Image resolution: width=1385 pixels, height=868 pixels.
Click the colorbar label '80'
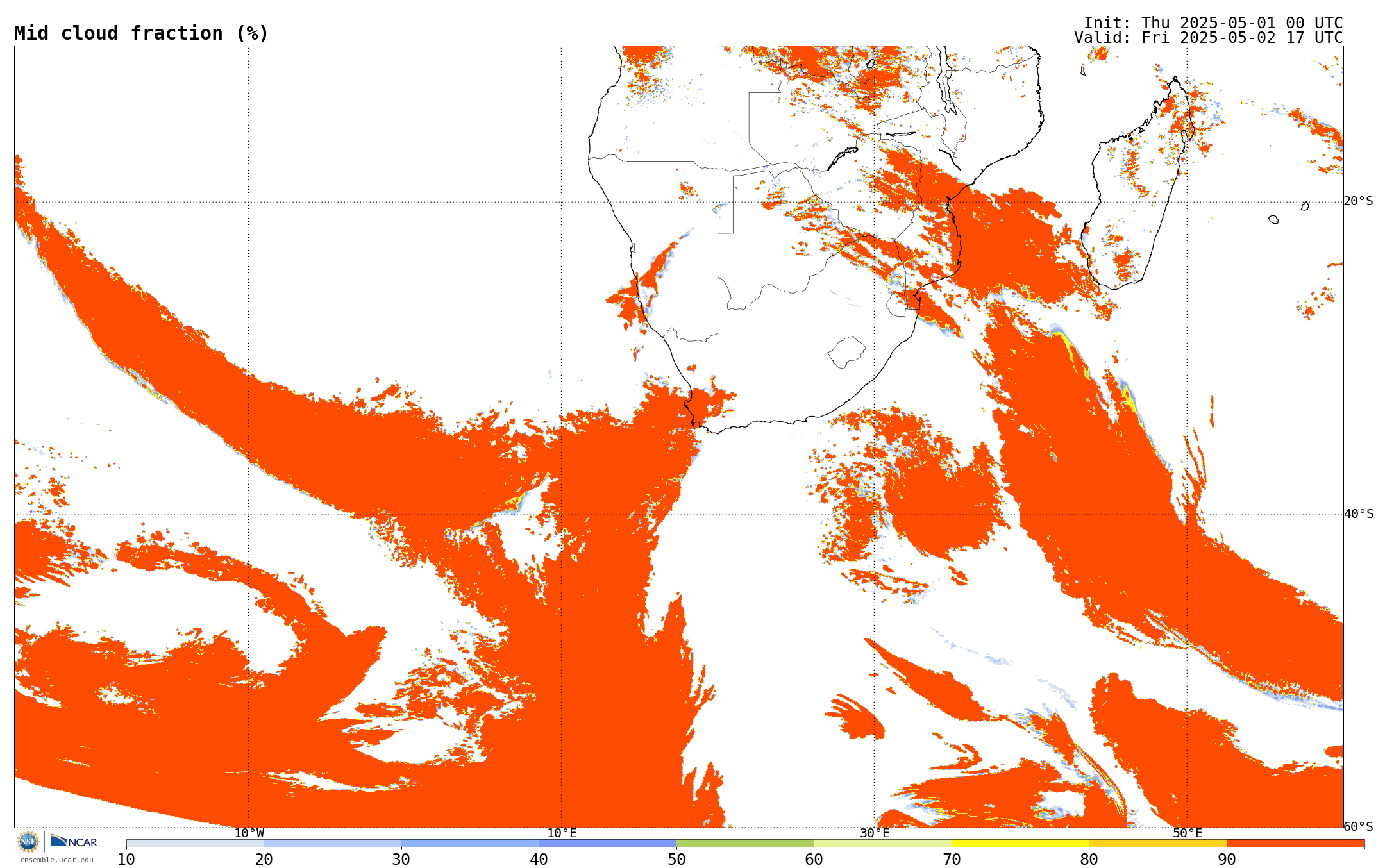(1089, 860)
